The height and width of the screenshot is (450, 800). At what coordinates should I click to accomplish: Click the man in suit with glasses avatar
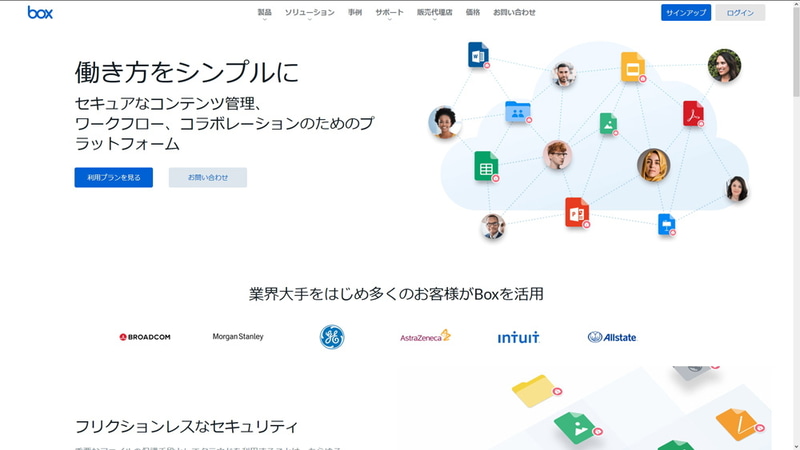(x=493, y=227)
